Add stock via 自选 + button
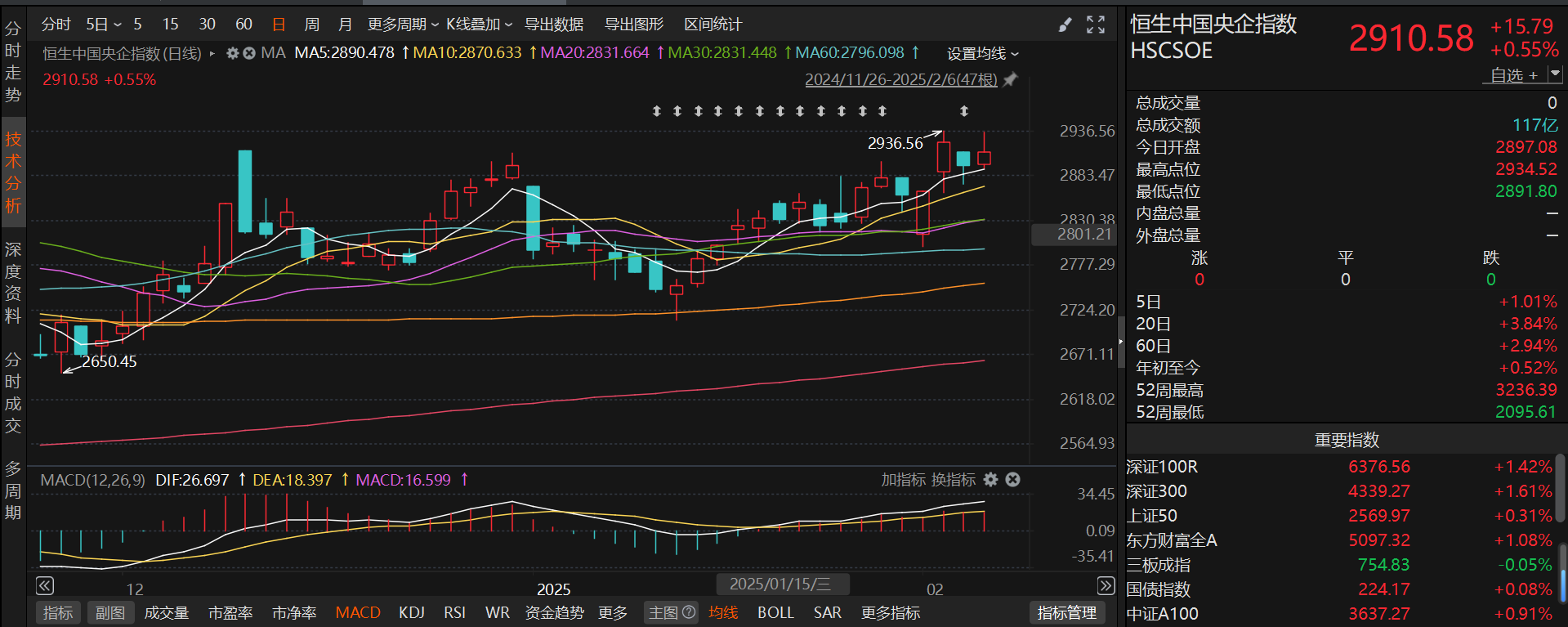 tap(1514, 75)
